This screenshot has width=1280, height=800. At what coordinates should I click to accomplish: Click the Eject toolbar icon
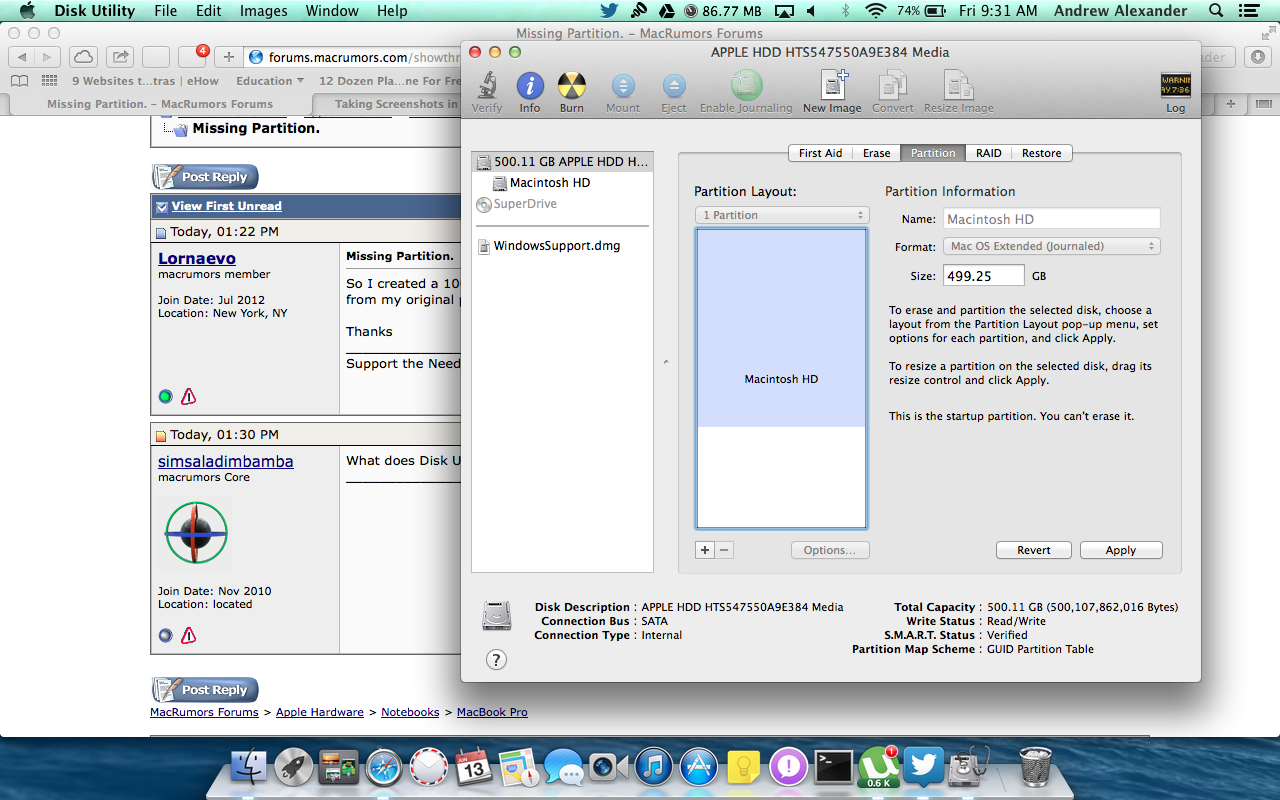tap(674, 86)
